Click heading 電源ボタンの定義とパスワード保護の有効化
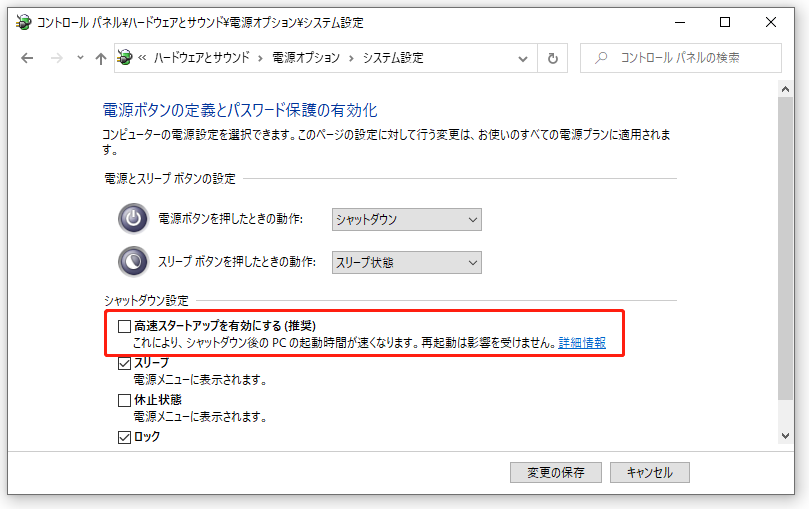The width and height of the screenshot is (809, 509). tap(240, 110)
